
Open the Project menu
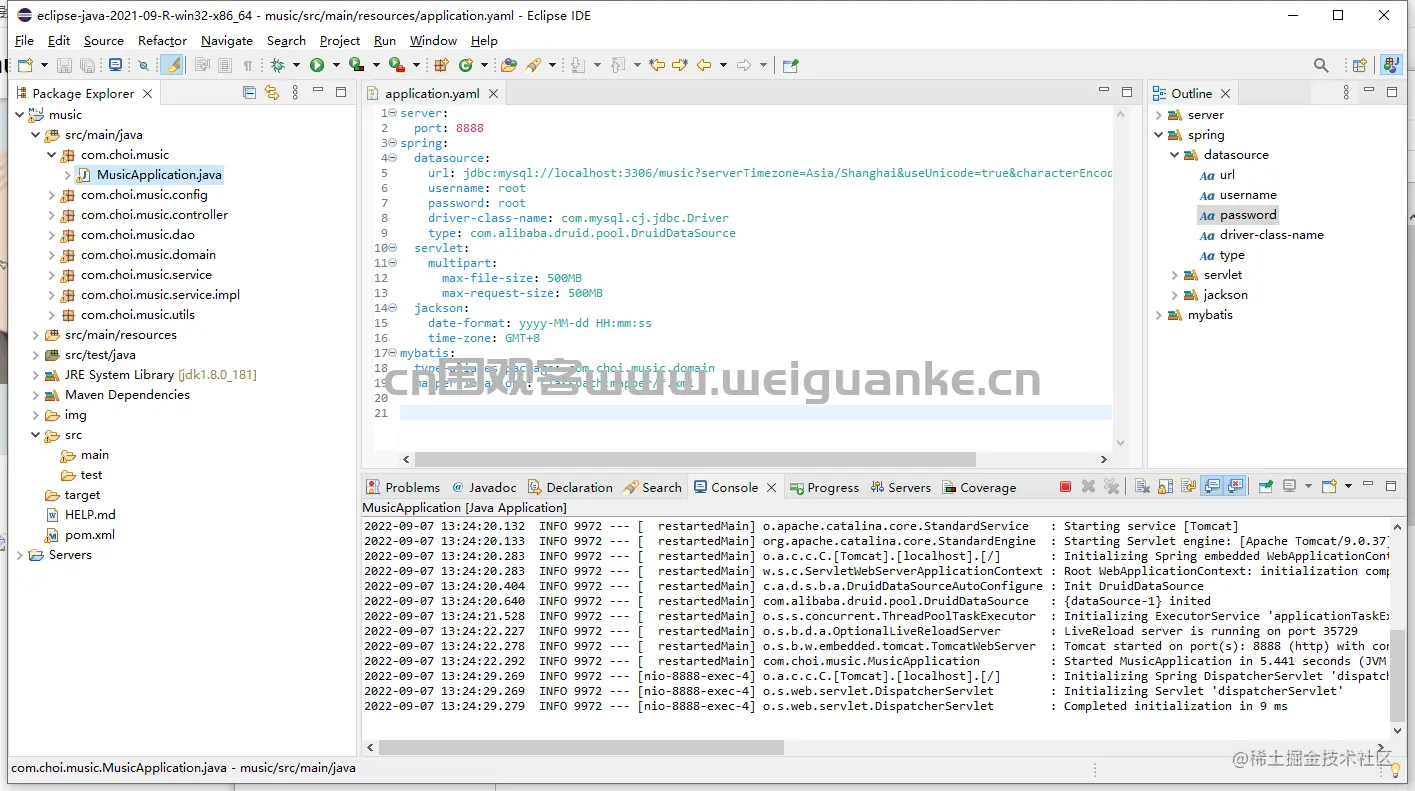coord(340,40)
